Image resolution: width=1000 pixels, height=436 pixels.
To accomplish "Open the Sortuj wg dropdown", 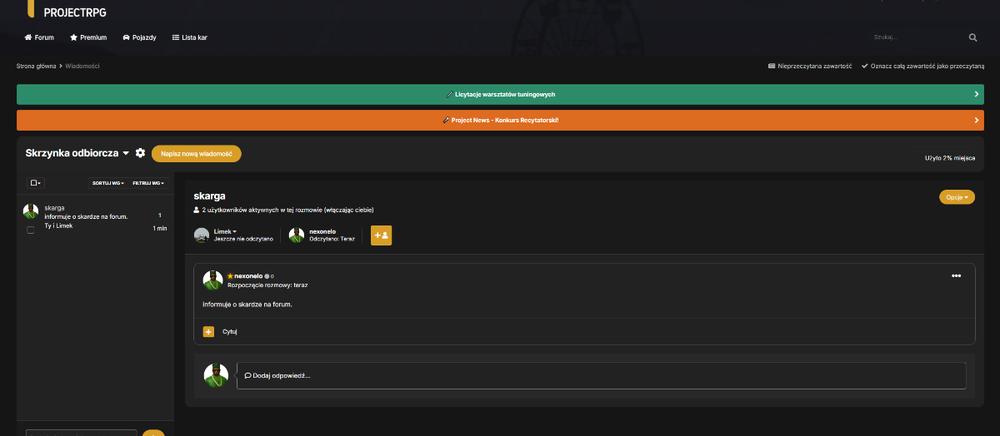I will pos(108,183).
